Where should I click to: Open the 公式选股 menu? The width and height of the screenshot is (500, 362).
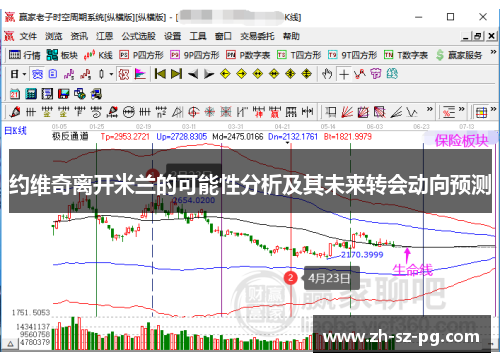tap(138, 36)
